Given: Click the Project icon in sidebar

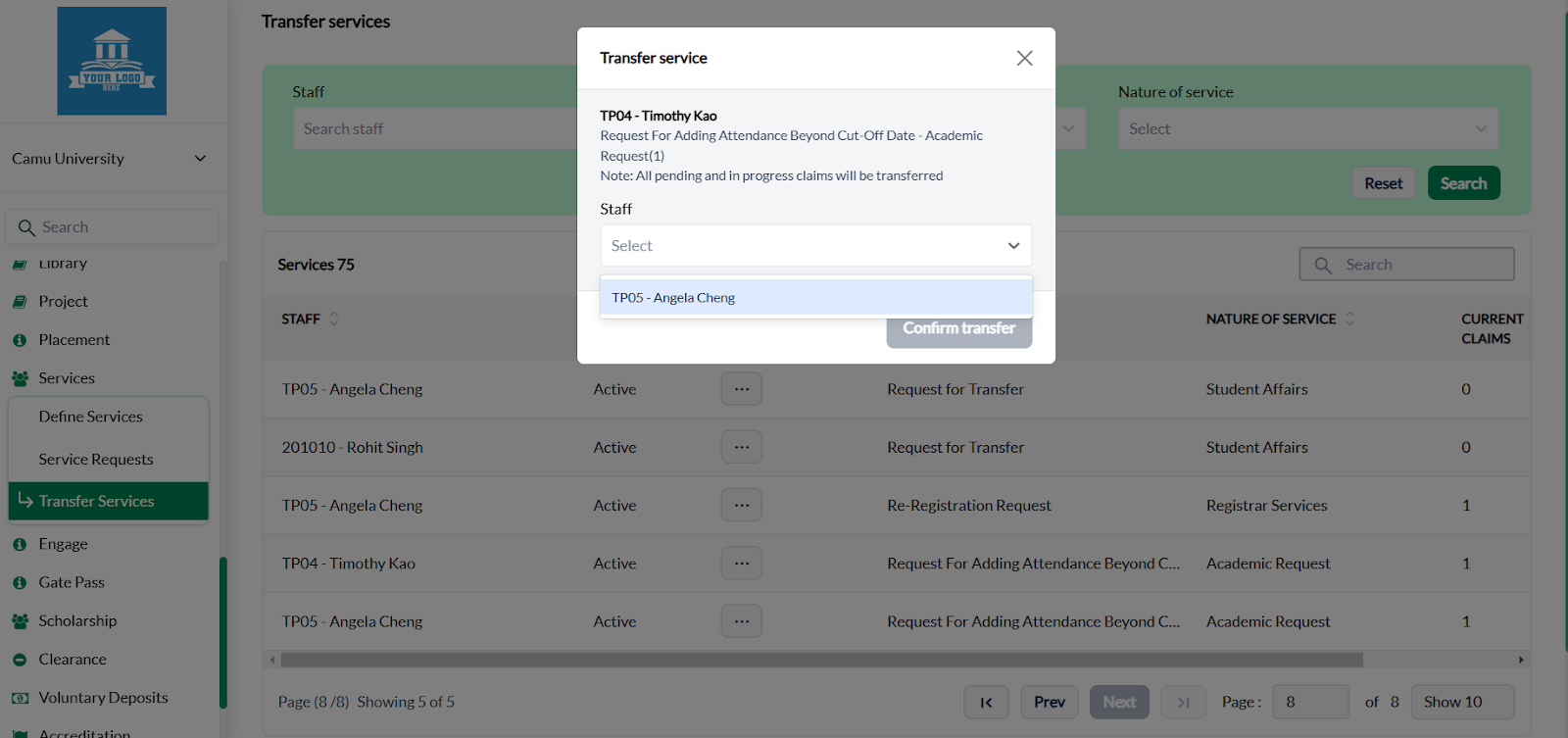Looking at the screenshot, I should [x=20, y=302].
